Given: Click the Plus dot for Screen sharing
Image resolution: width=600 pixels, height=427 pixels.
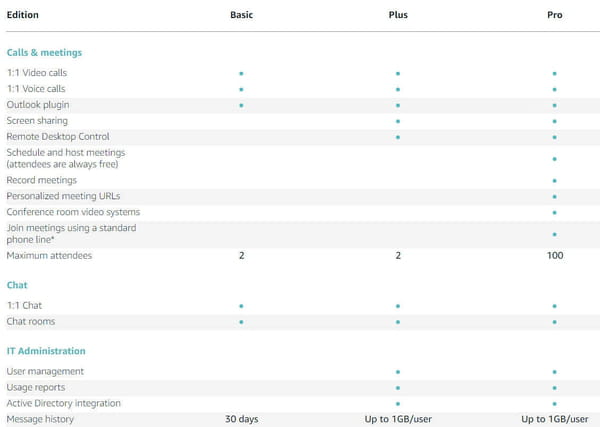Looking at the screenshot, I should 398,121.
